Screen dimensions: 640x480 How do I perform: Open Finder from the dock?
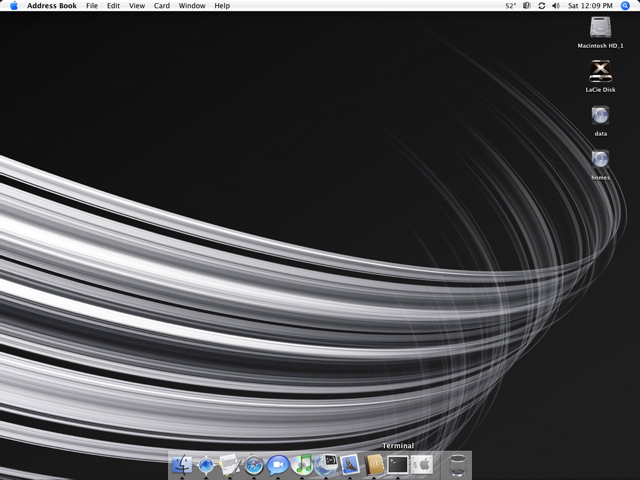[x=182, y=464]
